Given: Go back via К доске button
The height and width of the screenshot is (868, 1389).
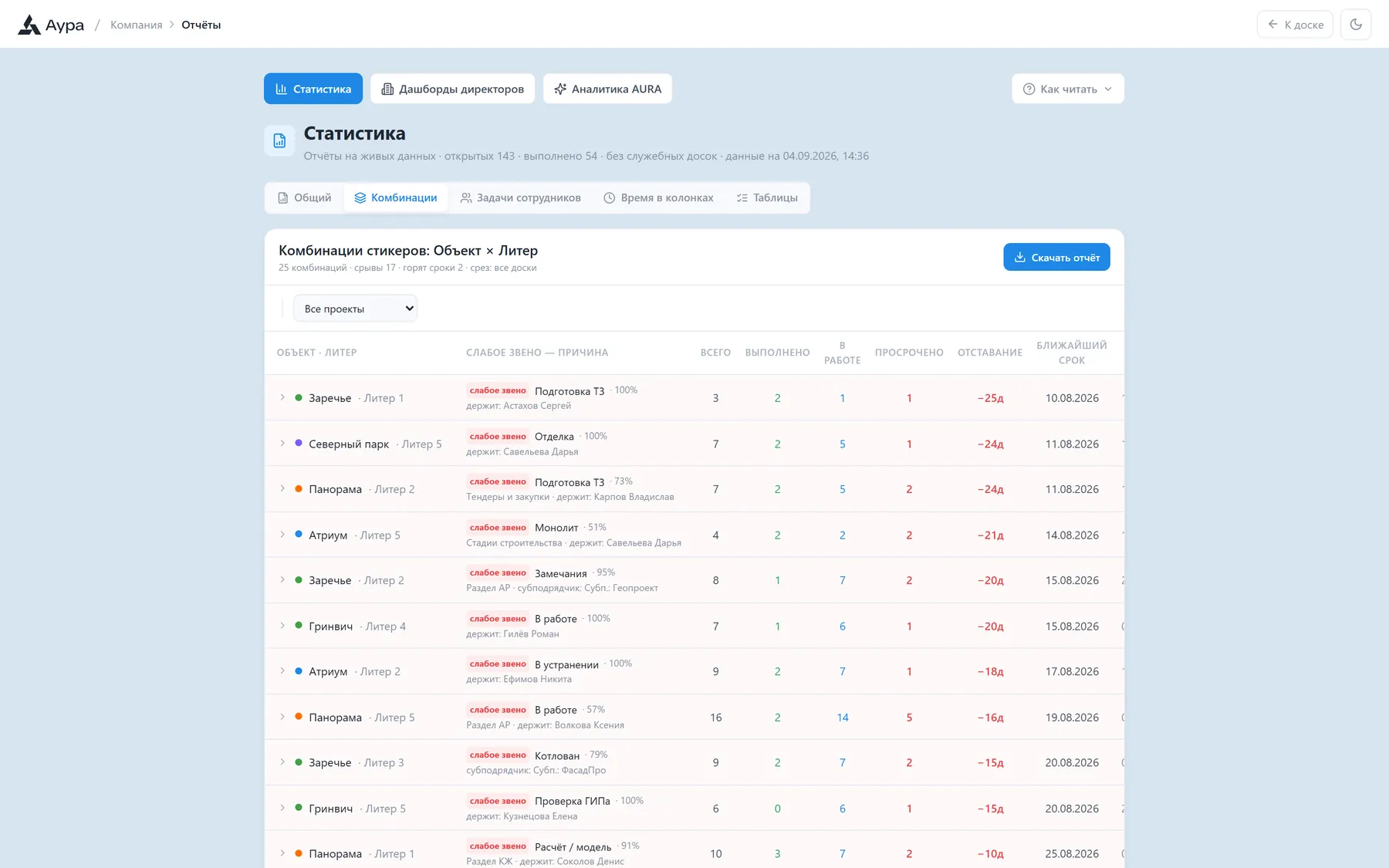Looking at the screenshot, I should (1296, 25).
